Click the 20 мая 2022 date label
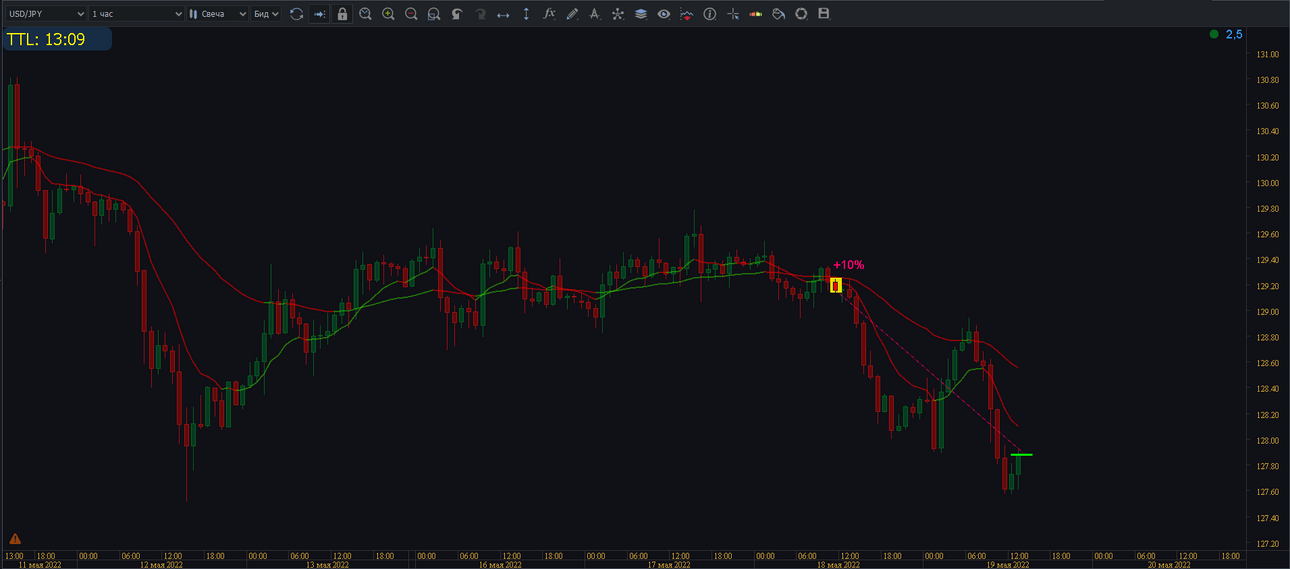The image size is (1290, 569). (1169, 564)
